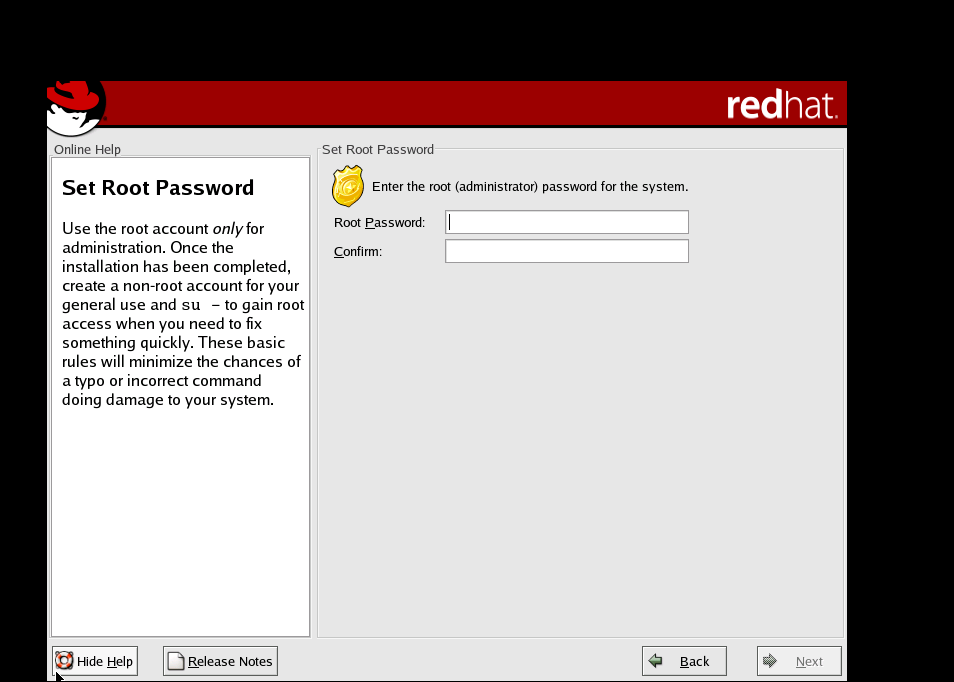Go Back to the previous installer step
Viewport: 954px width, 682px height.
pos(684,661)
